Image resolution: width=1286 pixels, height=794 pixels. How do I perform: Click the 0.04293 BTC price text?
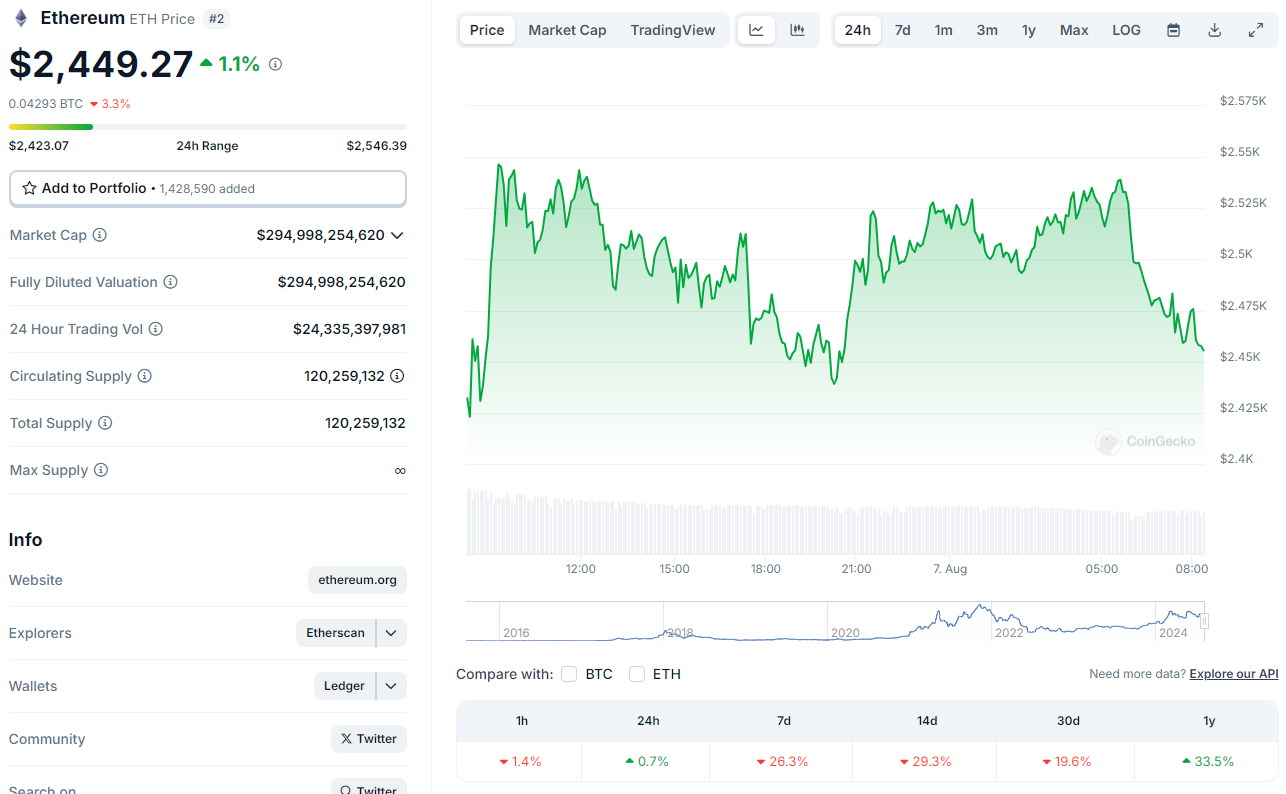[x=46, y=103]
